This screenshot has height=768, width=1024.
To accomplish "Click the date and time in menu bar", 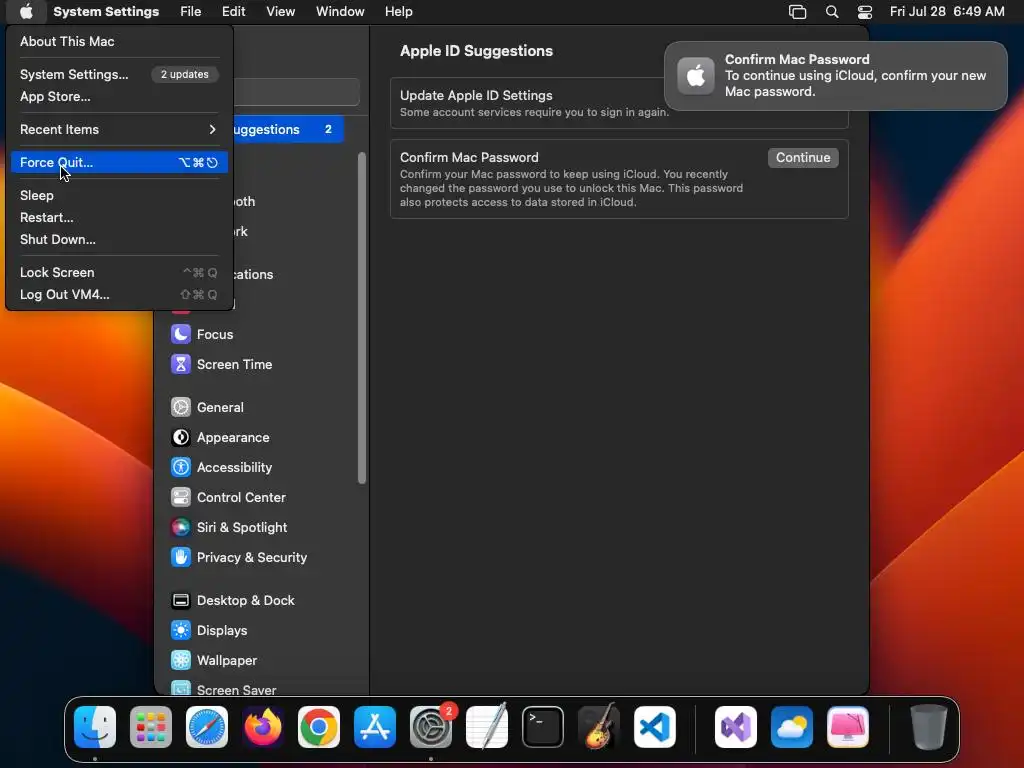I will pos(947,12).
